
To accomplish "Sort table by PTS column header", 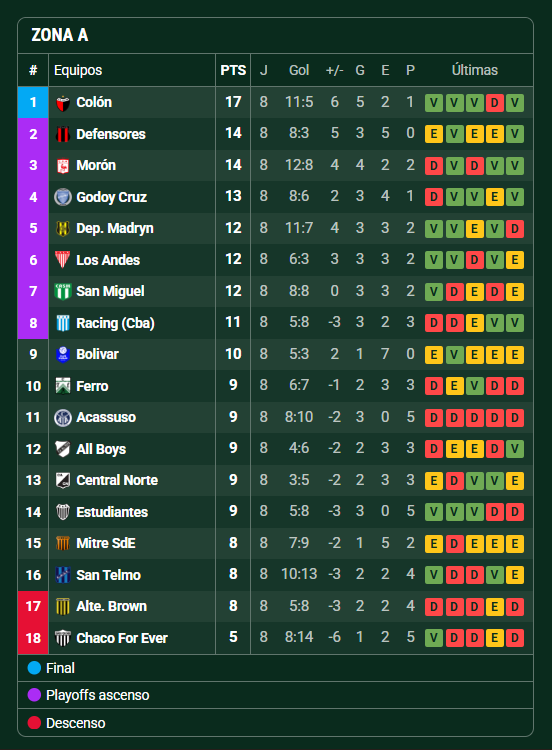I will click(x=233, y=70).
